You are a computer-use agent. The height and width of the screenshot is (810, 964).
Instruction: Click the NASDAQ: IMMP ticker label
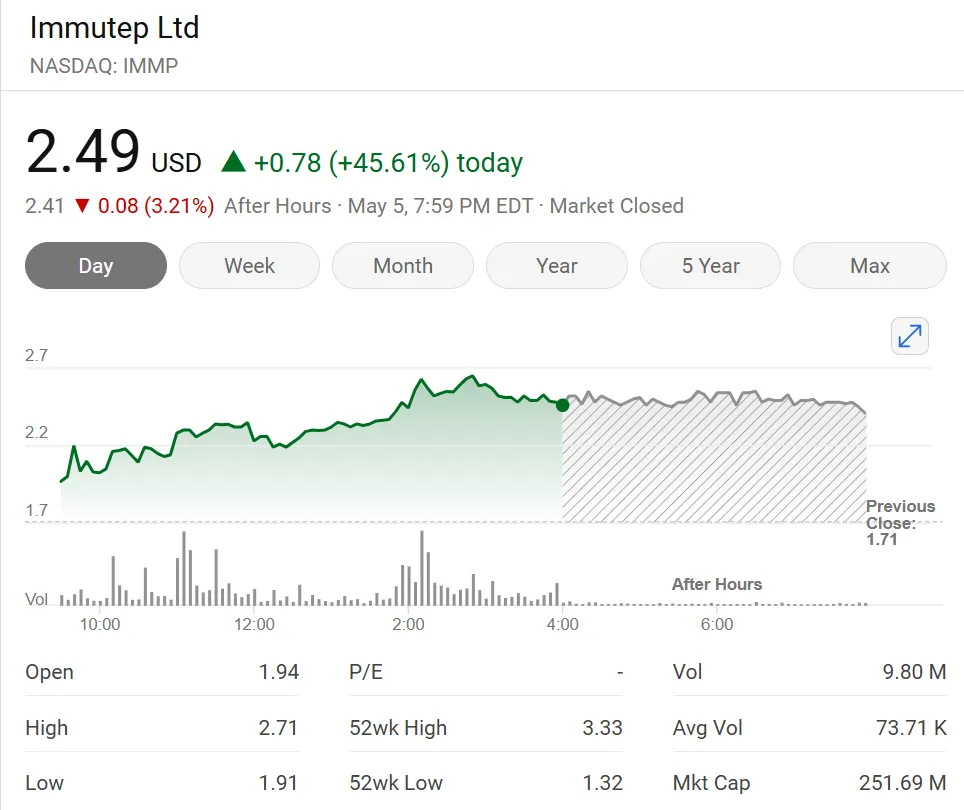104,67
